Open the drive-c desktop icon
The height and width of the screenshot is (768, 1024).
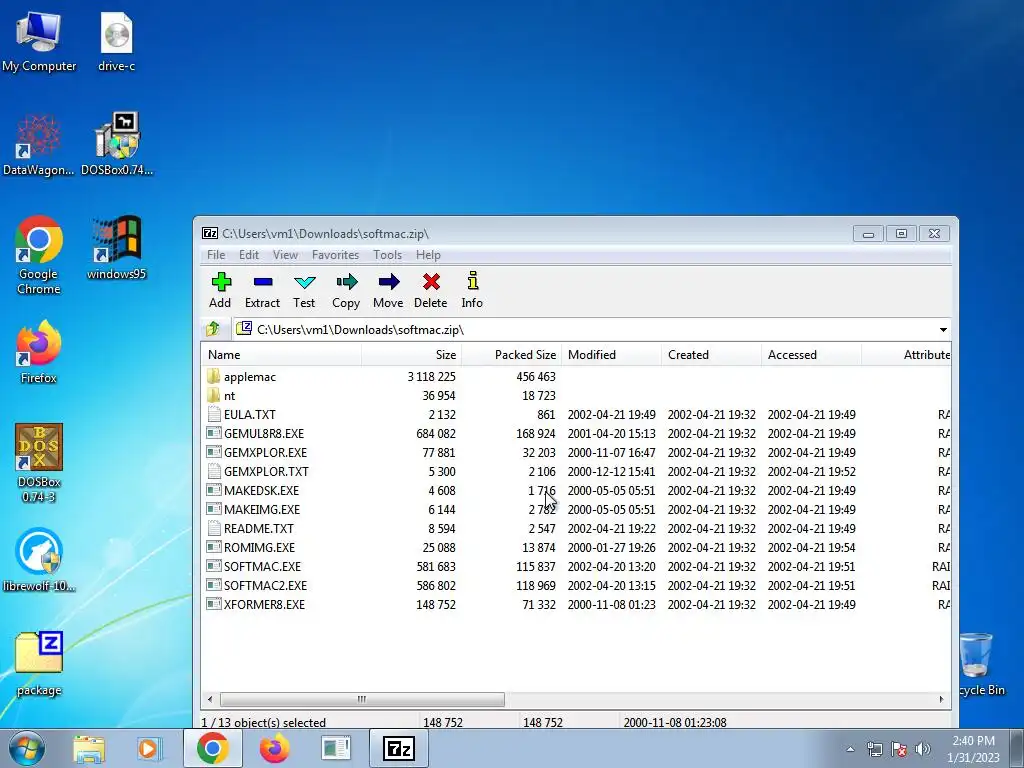tap(116, 40)
